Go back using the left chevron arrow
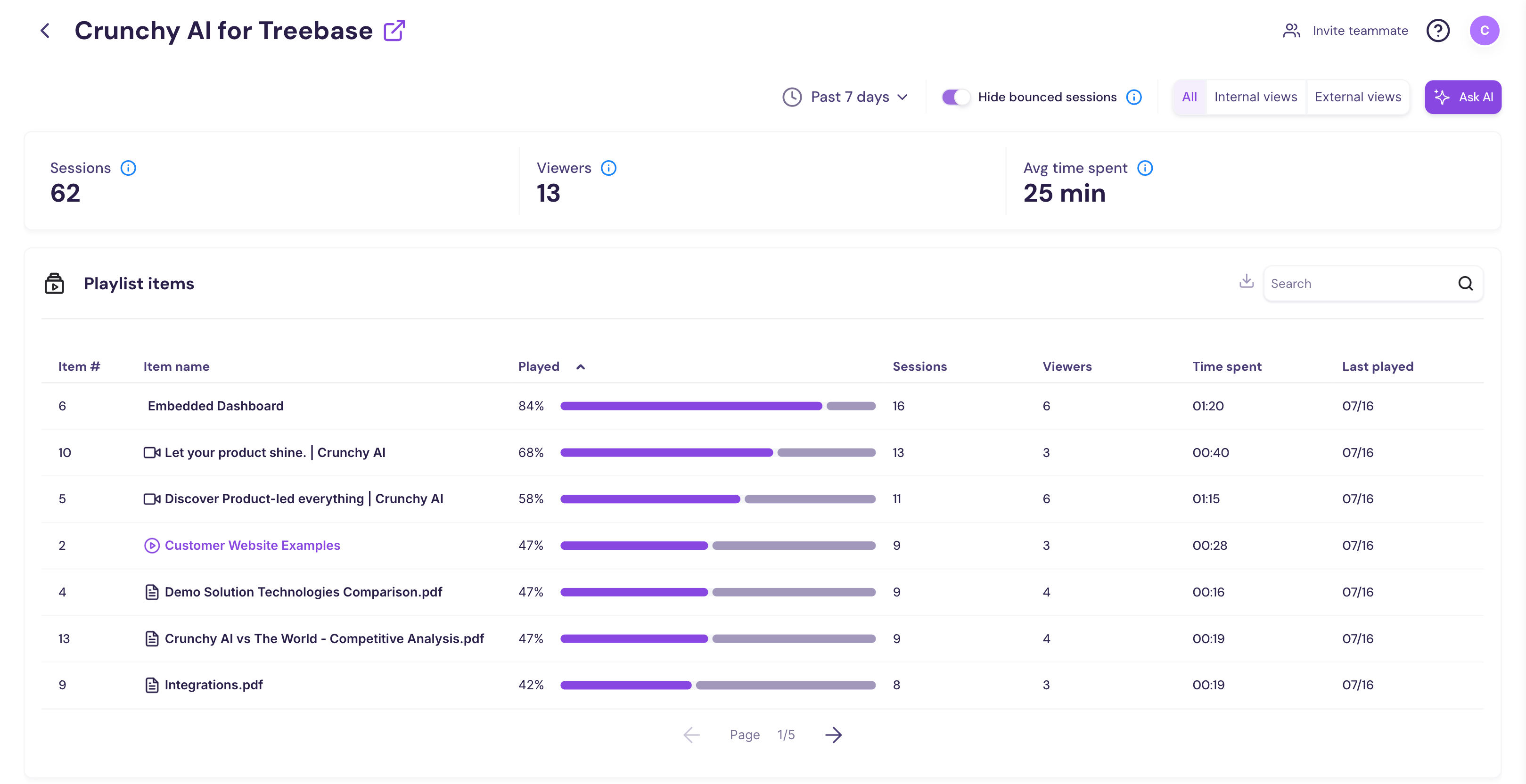This screenshot has width=1526, height=784. click(45, 31)
